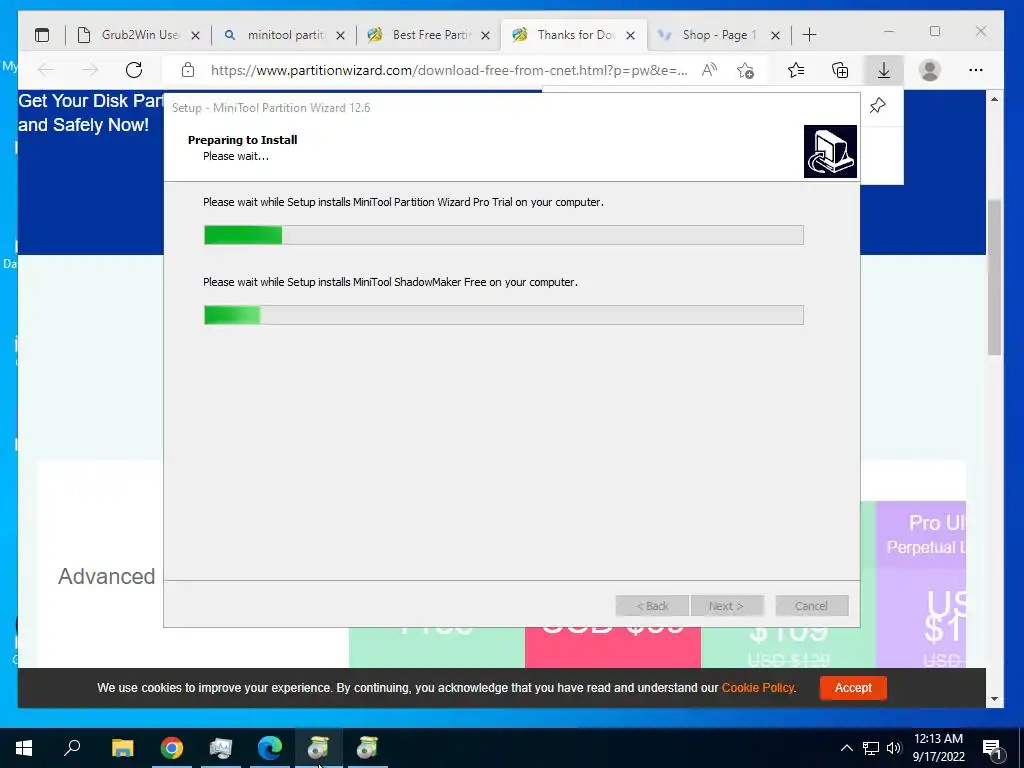Open the volume control
Viewport: 1024px width, 768px height.
tap(894, 748)
